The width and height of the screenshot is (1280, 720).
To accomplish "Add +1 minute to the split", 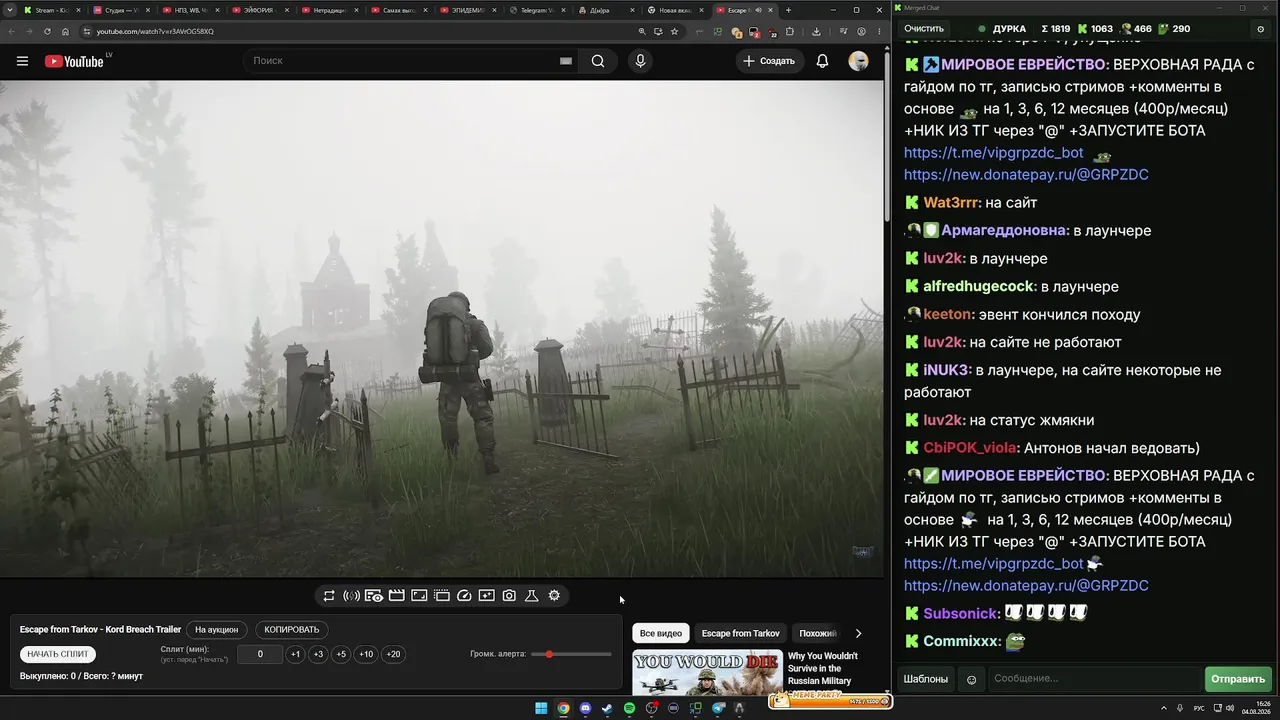I will click(295, 654).
